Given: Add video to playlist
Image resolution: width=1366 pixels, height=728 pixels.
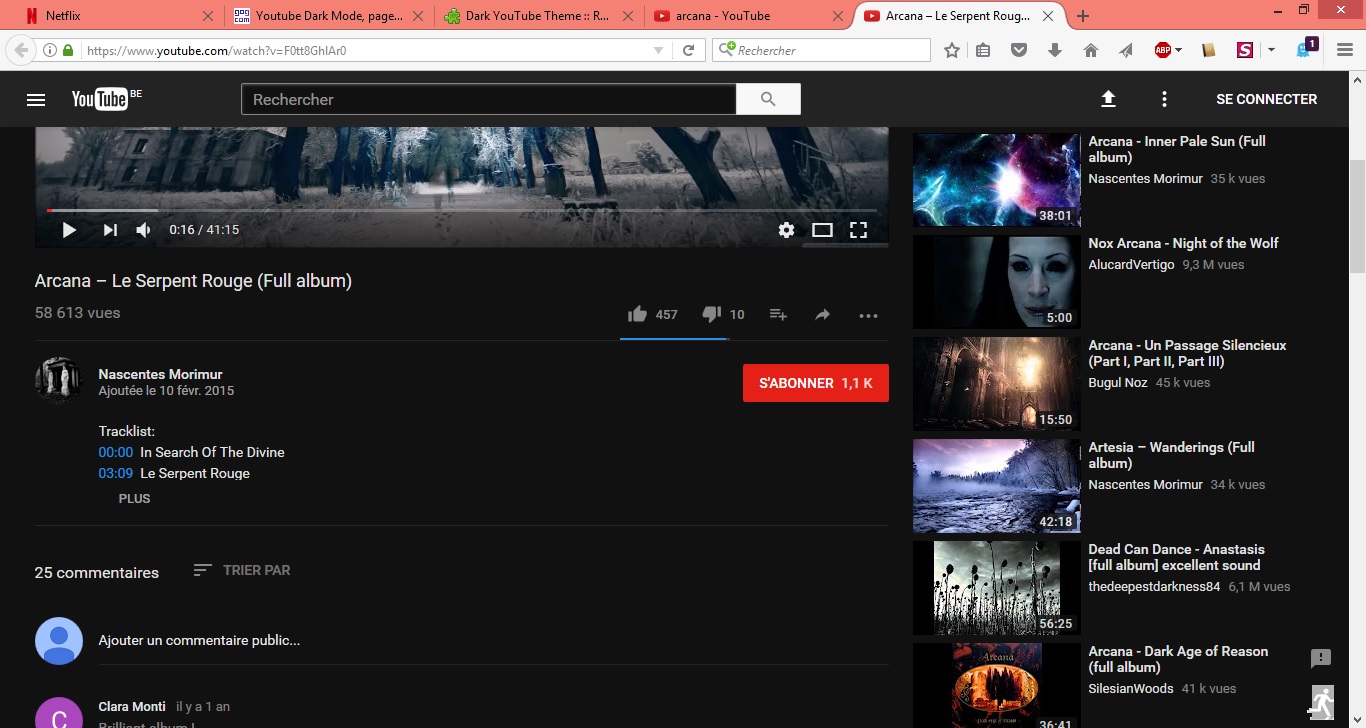Looking at the screenshot, I should click(778, 314).
